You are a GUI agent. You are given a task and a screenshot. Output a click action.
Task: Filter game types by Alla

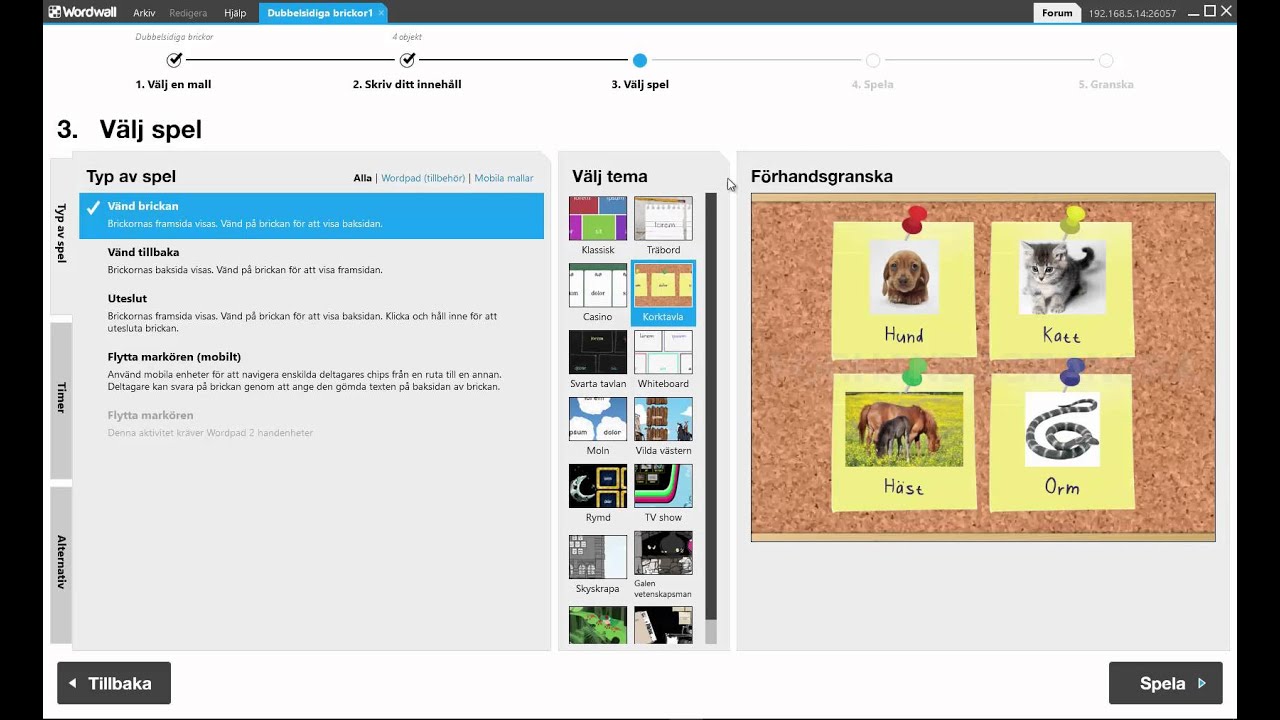362,178
